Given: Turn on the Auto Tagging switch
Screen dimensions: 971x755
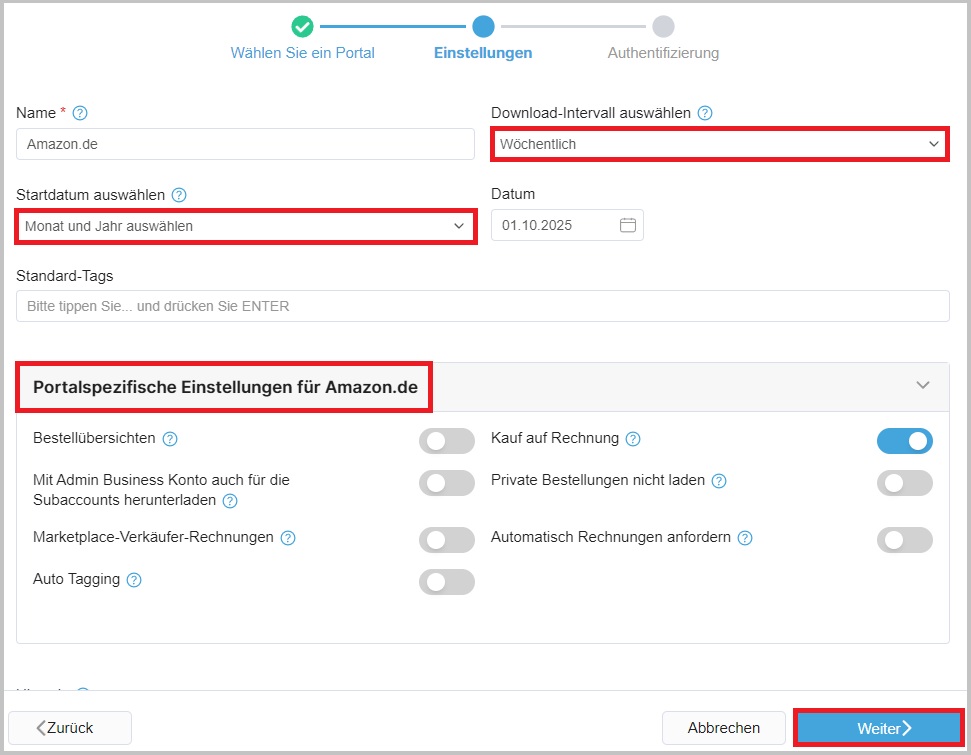Looking at the screenshot, I should point(446,582).
